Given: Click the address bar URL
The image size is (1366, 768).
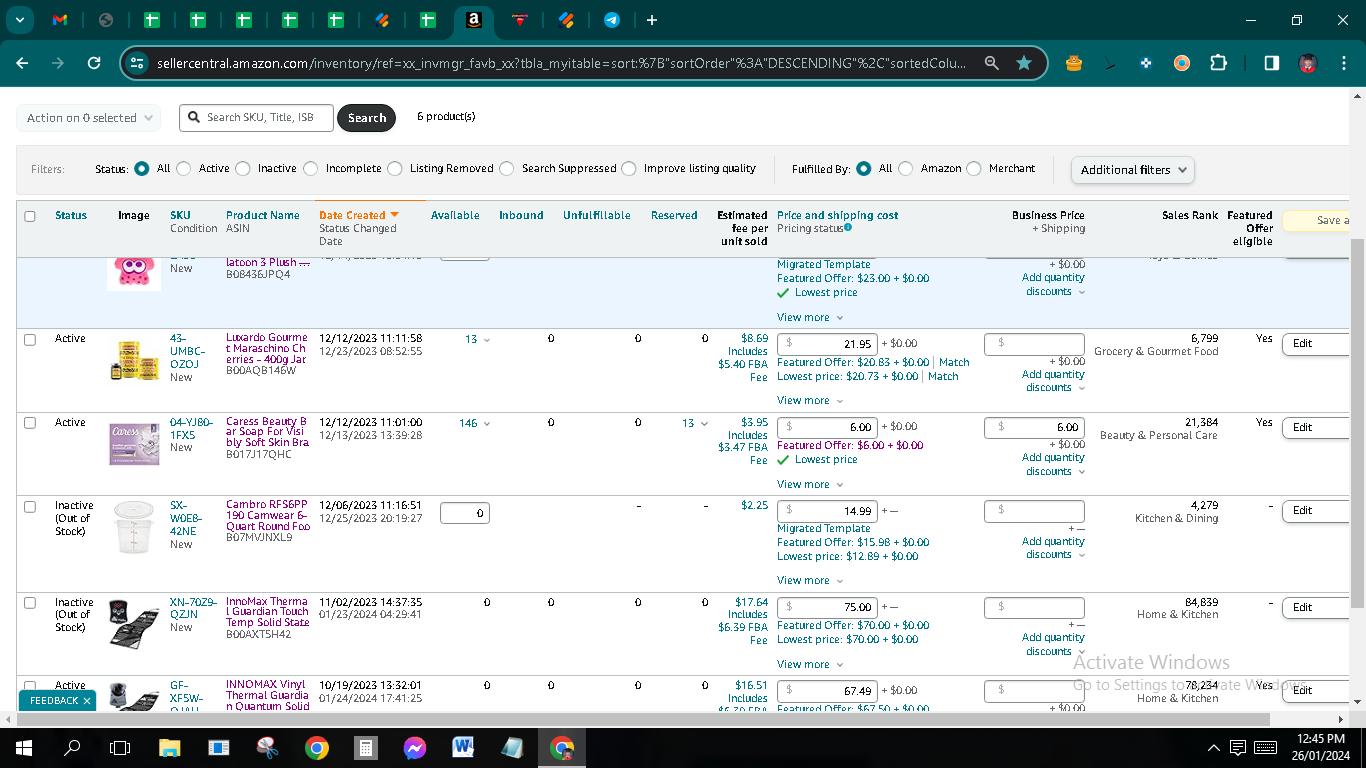Looking at the screenshot, I should 561,63.
